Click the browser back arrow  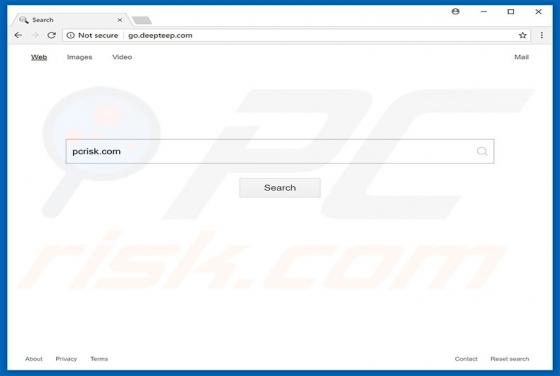pyautogui.click(x=18, y=35)
